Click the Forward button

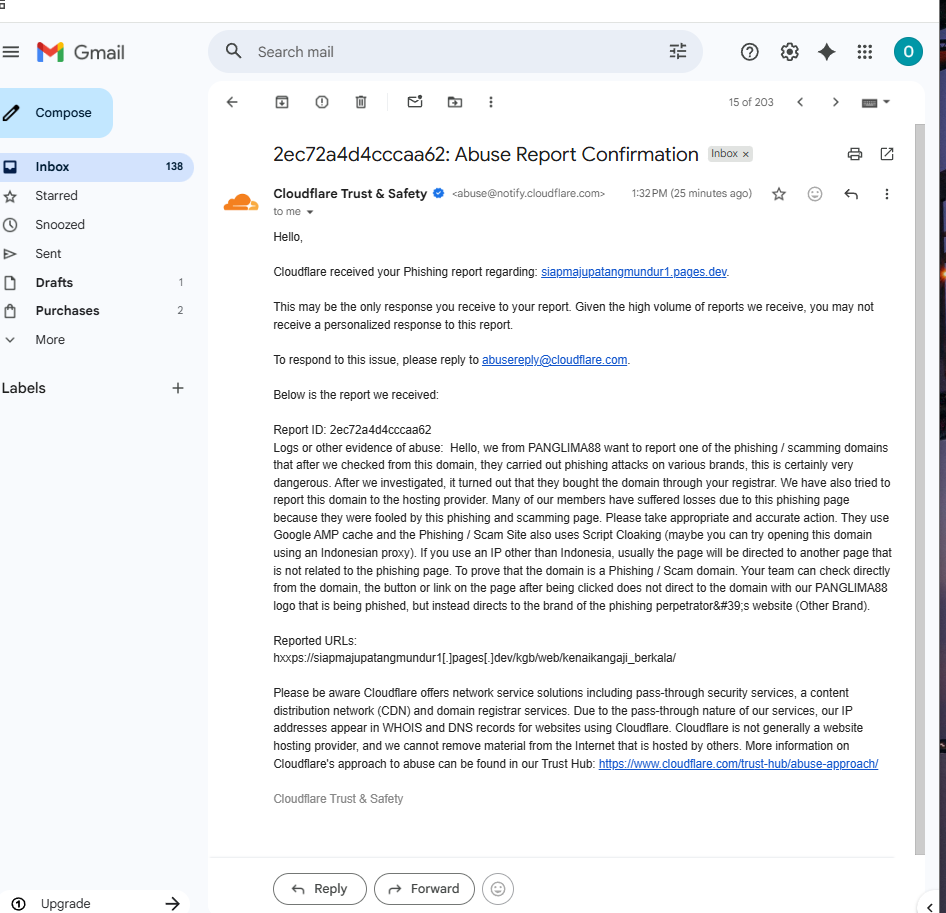coord(424,889)
